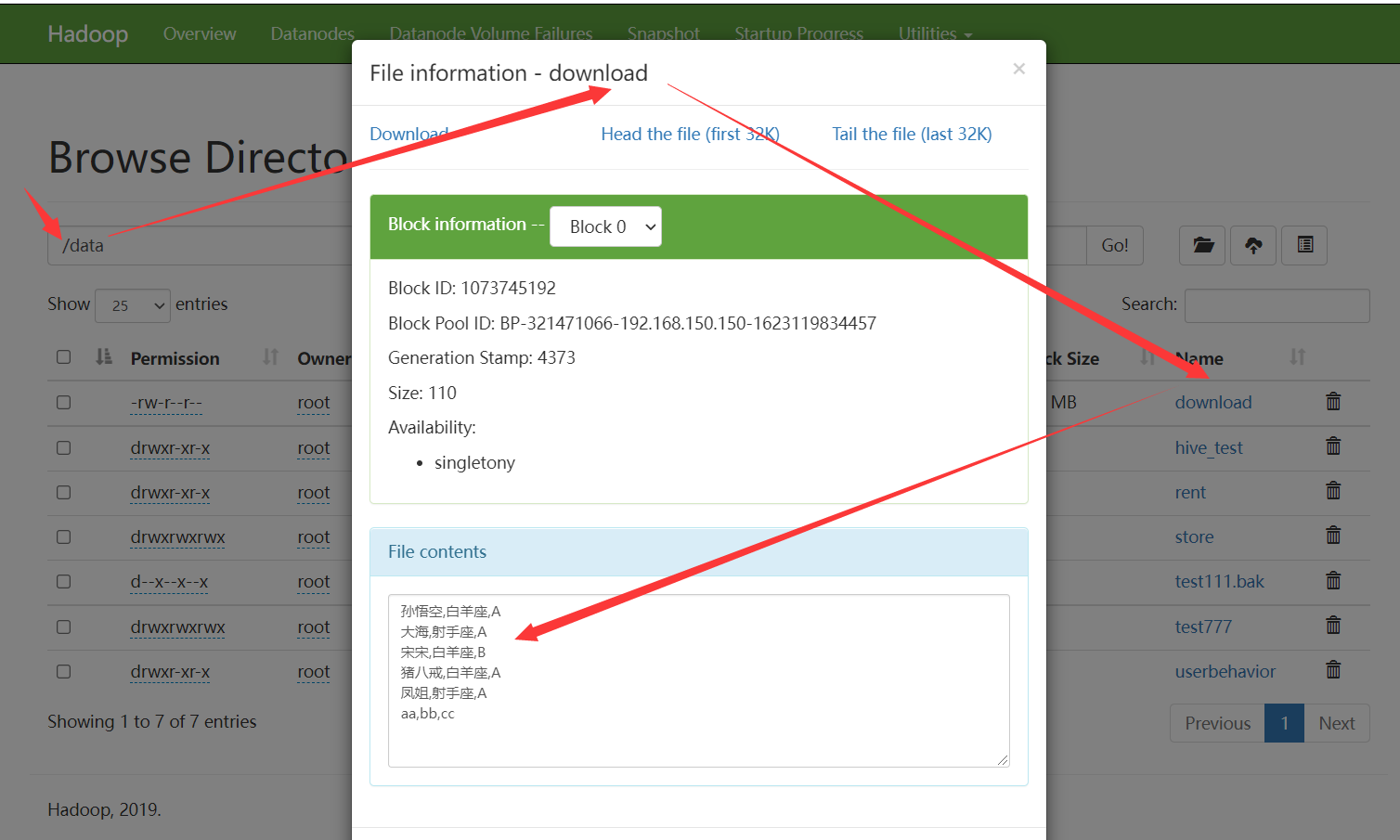Open the Block 0 dropdown
Image resolution: width=1400 pixels, height=840 pixels.
point(605,226)
